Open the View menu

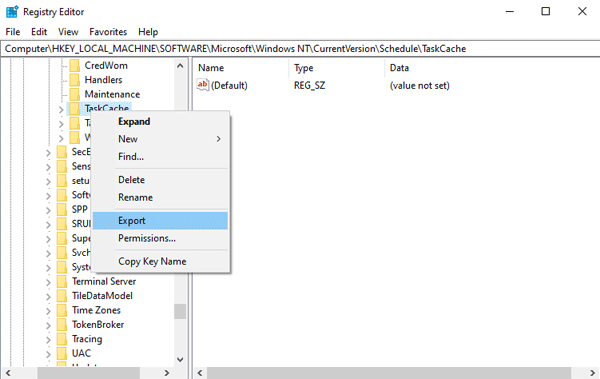(x=68, y=32)
